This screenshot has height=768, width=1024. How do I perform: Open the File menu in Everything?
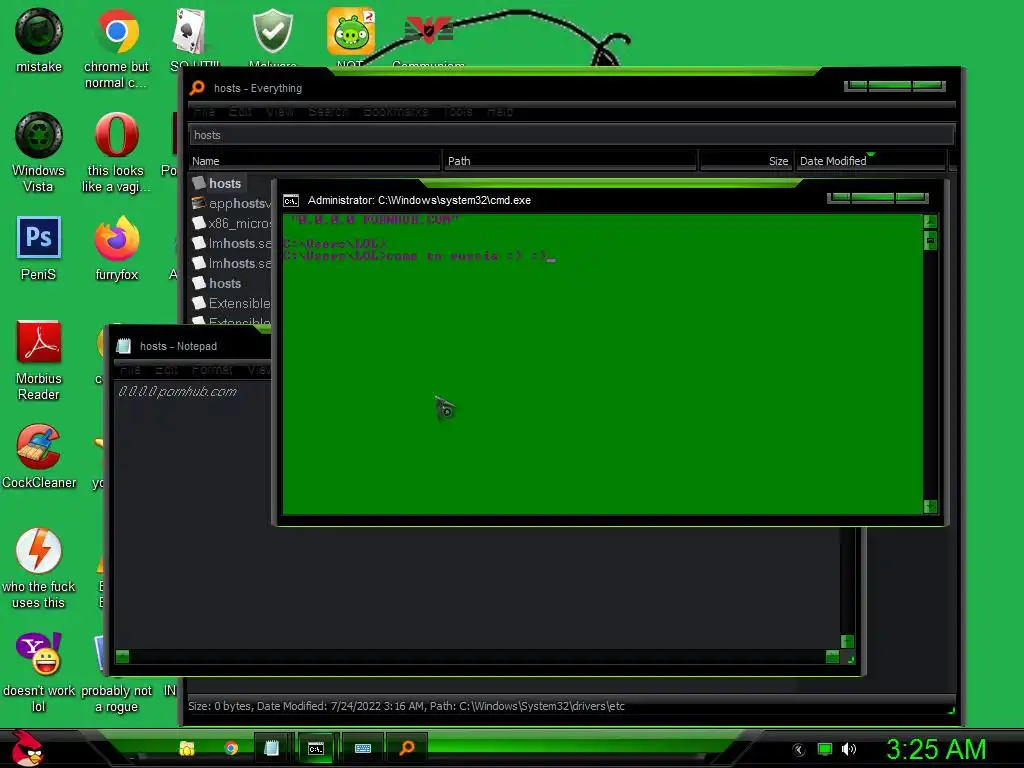(204, 111)
